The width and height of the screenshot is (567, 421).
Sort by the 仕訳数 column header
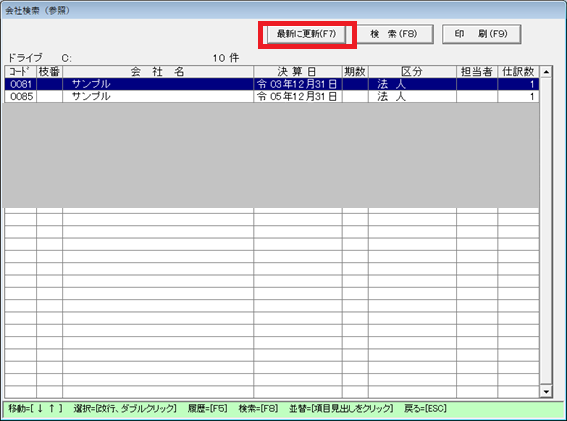click(518, 72)
